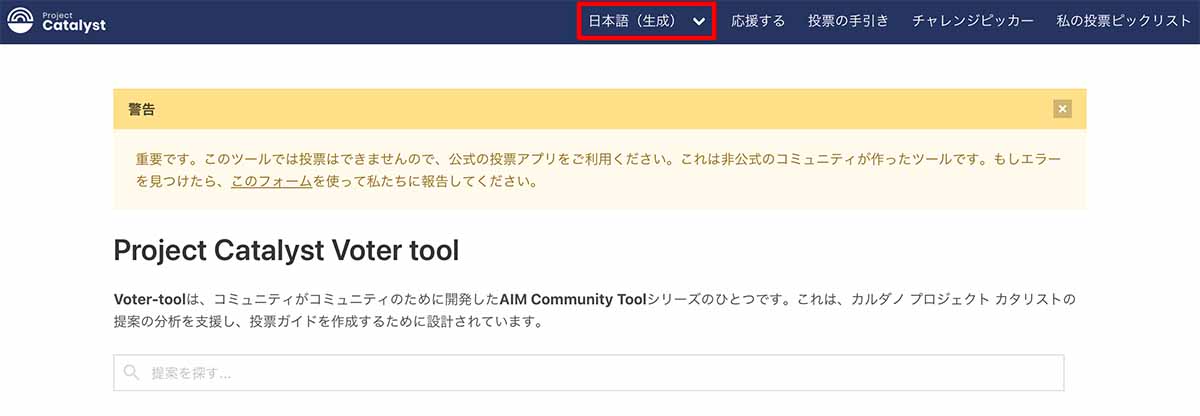Click the Project Catalyst logo
Image resolution: width=1200 pixels, height=416 pixels.
pos(56,21)
